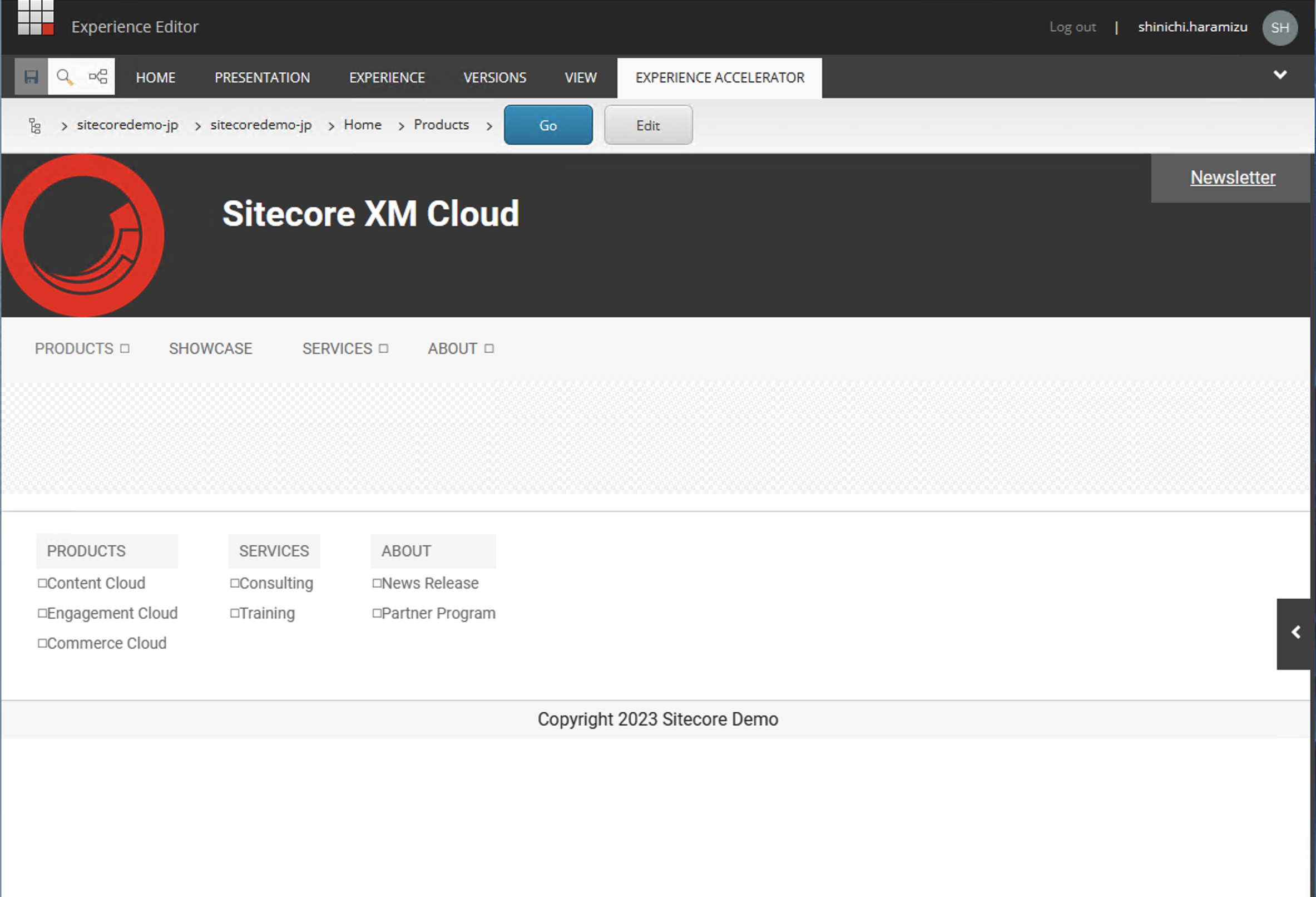Open footer PRODUCTS heading link
This screenshot has height=897, width=1316.
point(86,551)
